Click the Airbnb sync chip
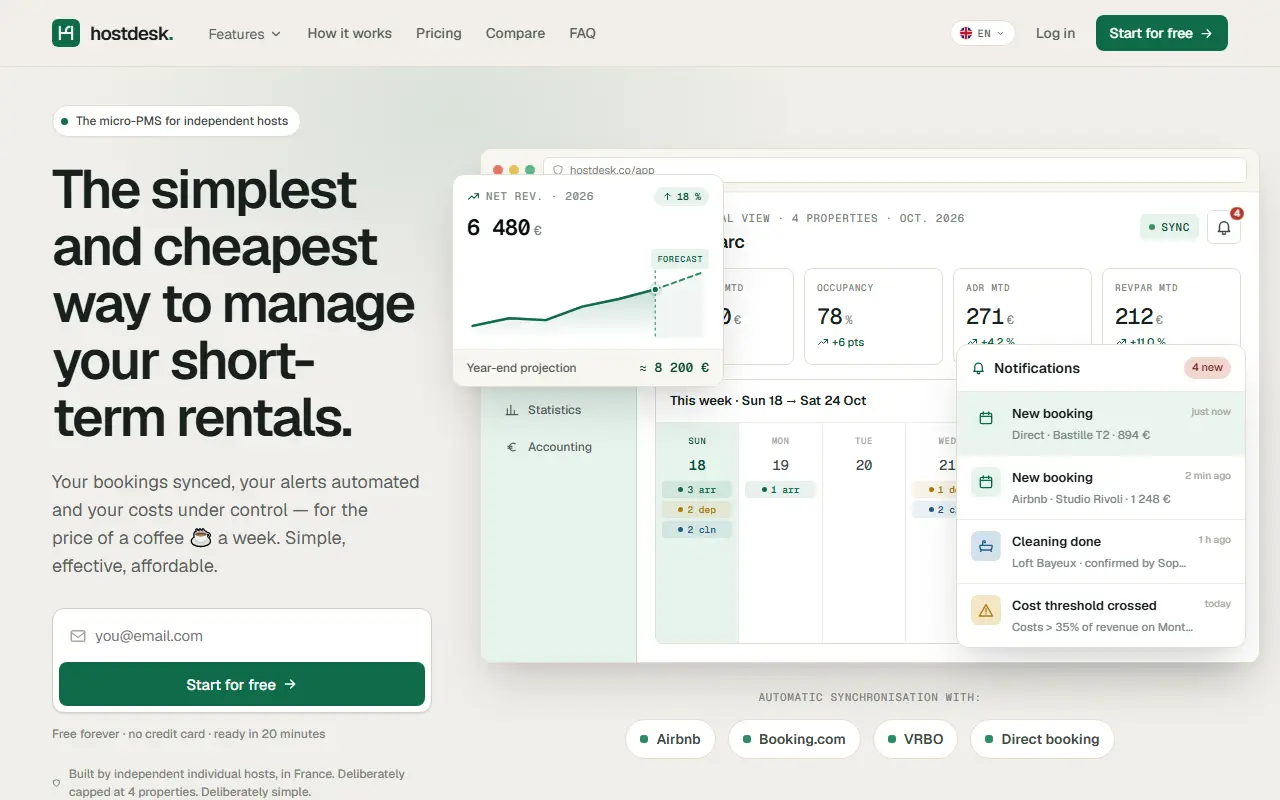The image size is (1280, 800). [670, 739]
